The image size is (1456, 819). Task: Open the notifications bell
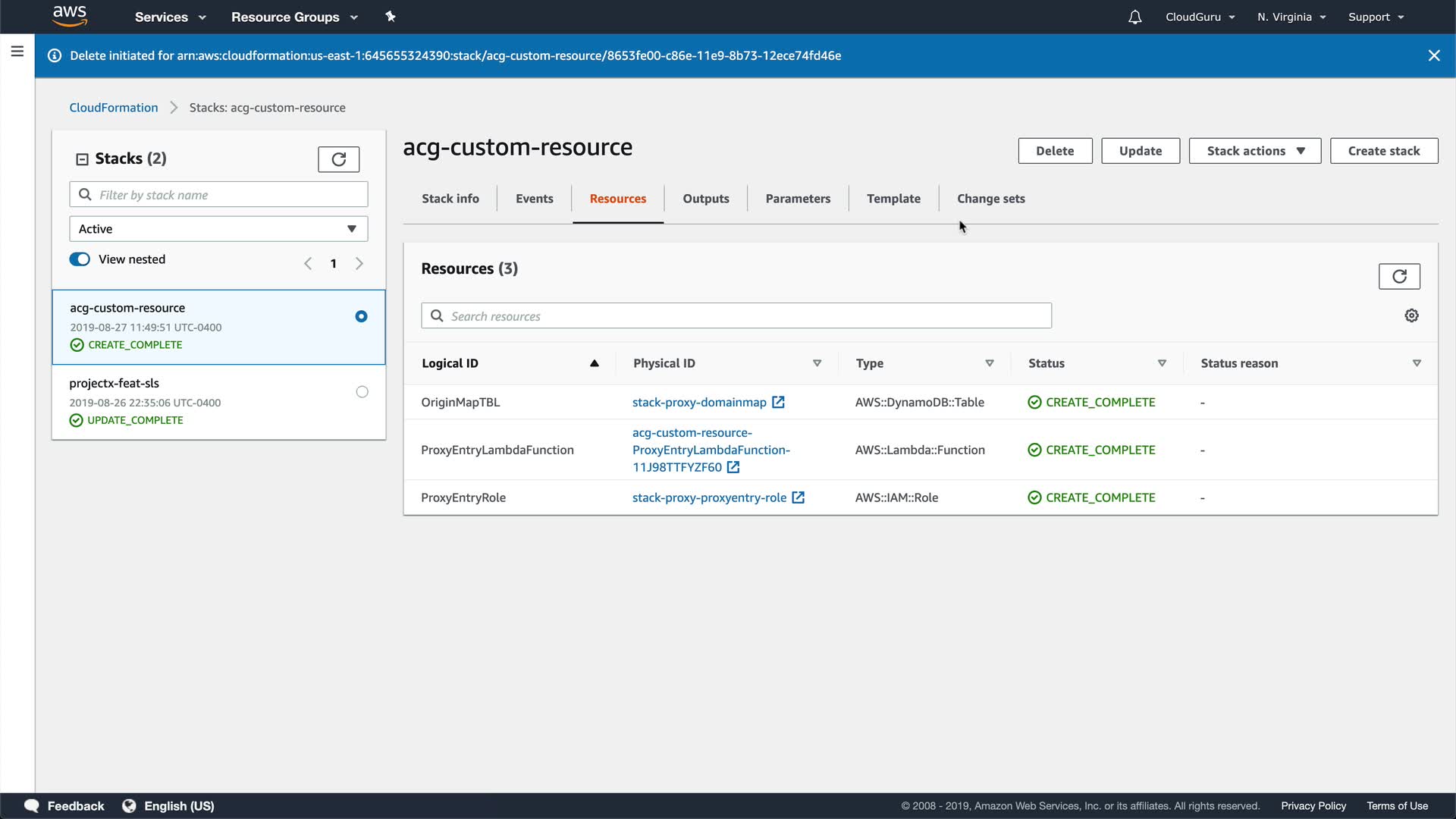tap(1134, 17)
